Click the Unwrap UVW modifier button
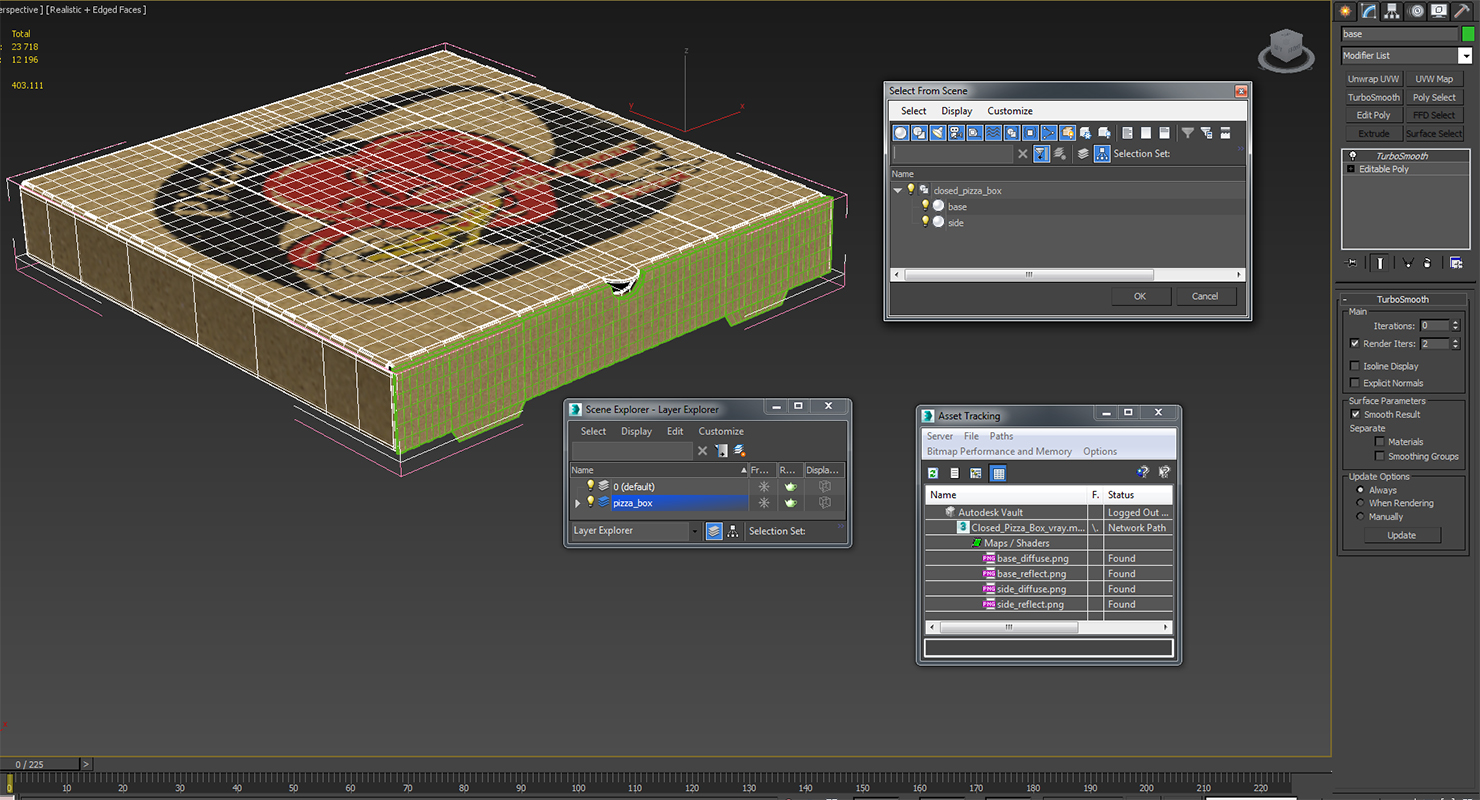 (1374, 79)
